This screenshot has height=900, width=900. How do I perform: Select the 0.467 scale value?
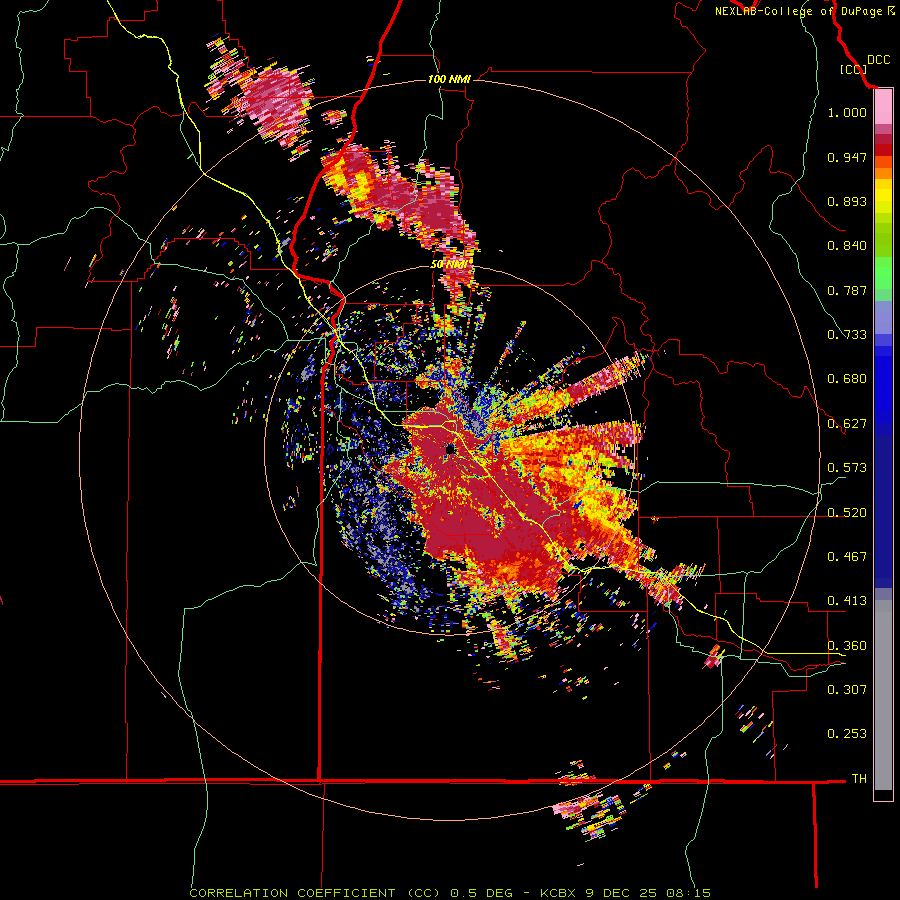(847, 557)
